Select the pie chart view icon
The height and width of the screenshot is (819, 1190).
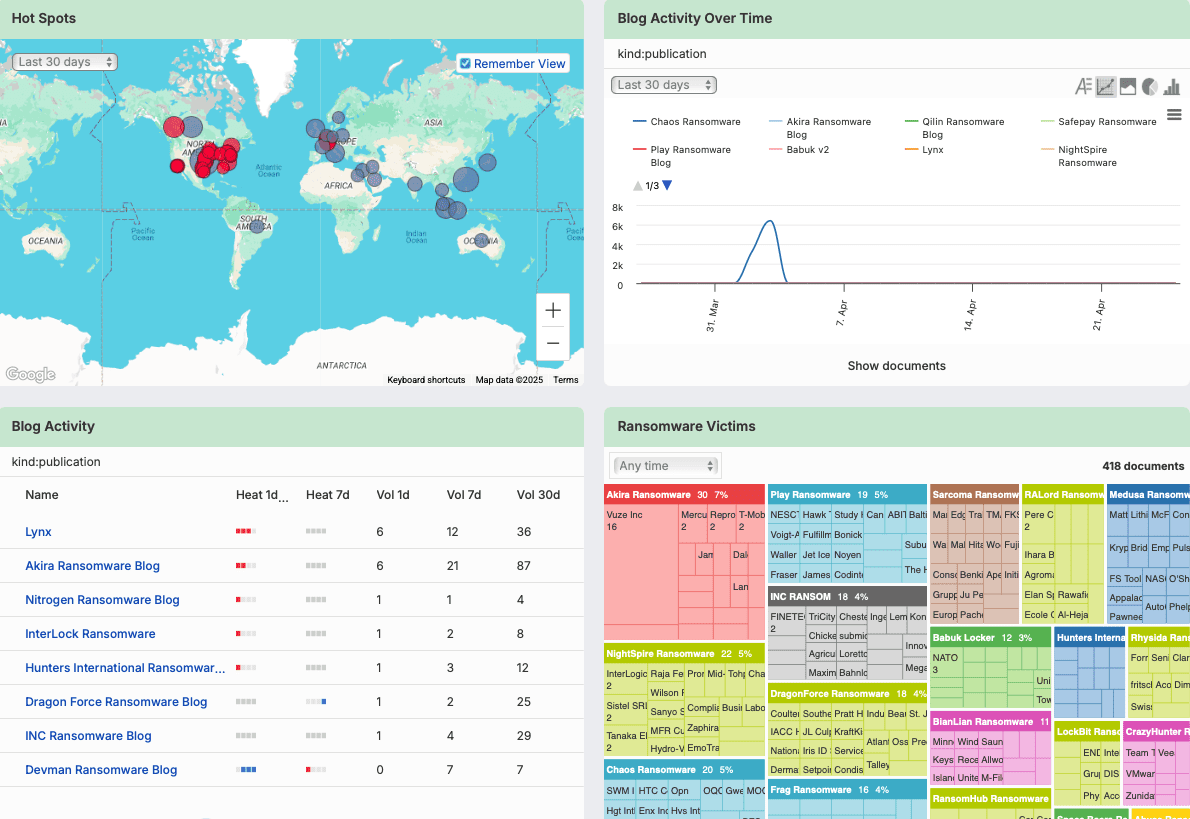pyautogui.click(x=1150, y=87)
